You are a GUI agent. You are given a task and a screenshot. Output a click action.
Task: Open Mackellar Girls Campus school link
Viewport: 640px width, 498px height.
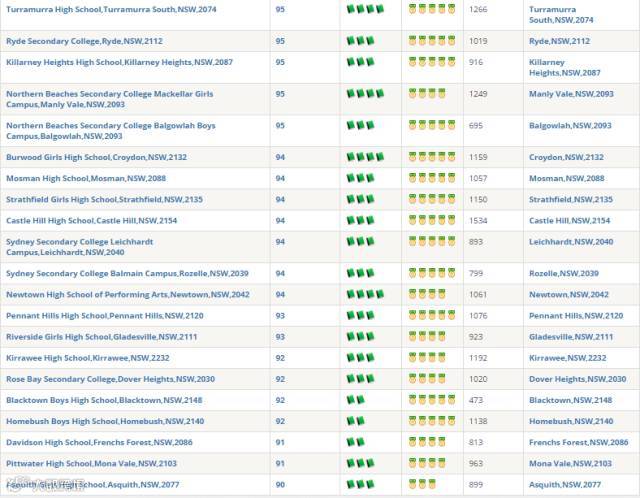(x=110, y=99)
